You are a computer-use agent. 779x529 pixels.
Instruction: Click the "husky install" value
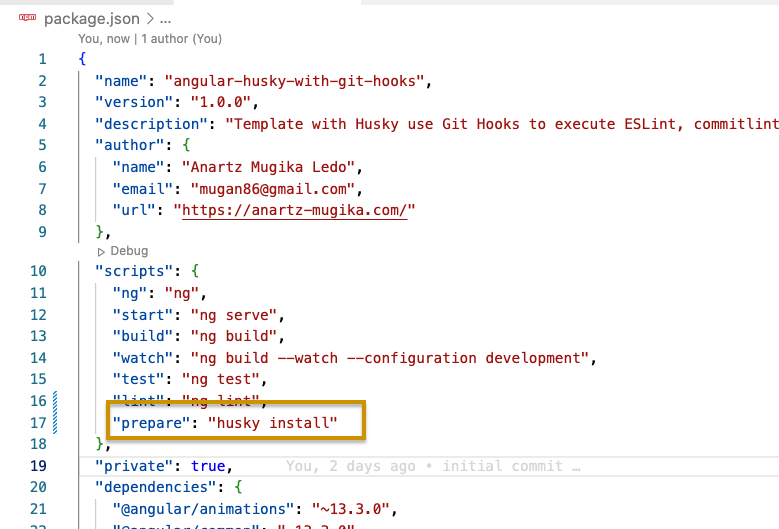tap(273, 423)
